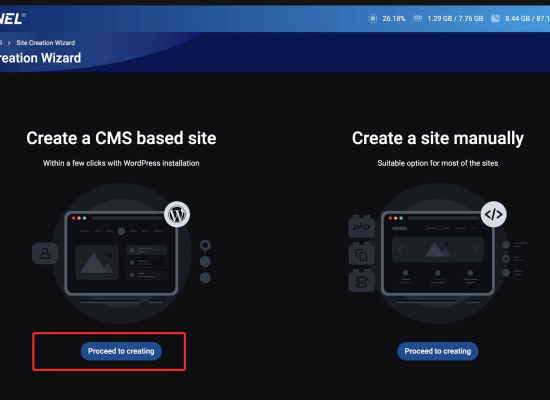The height and width of the screenshot is (400, 550).
Task: Click the 26.18% CPU load value
Action: (394, 18)
